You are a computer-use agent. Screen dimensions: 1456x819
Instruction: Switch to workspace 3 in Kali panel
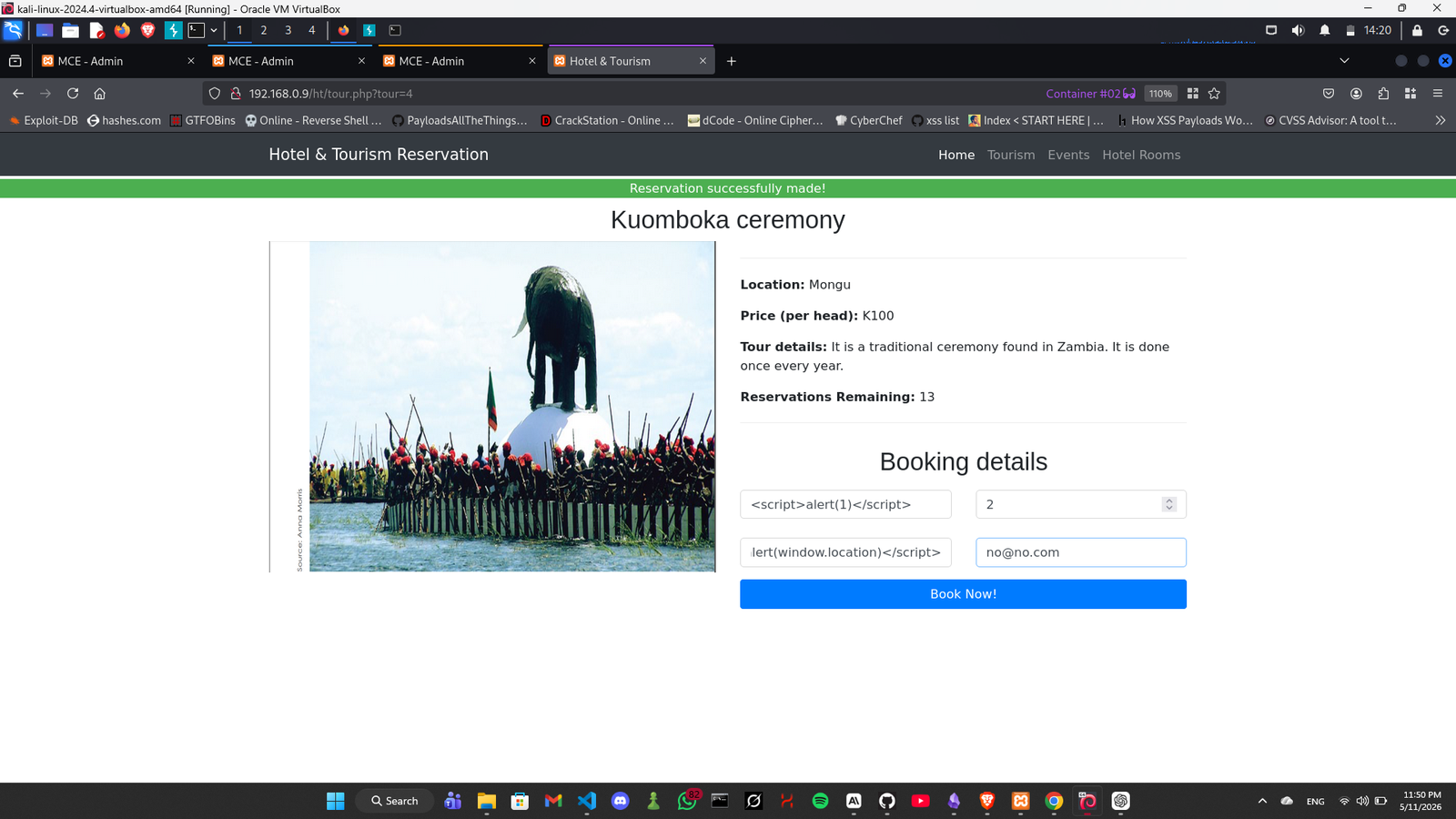point(288,30)
